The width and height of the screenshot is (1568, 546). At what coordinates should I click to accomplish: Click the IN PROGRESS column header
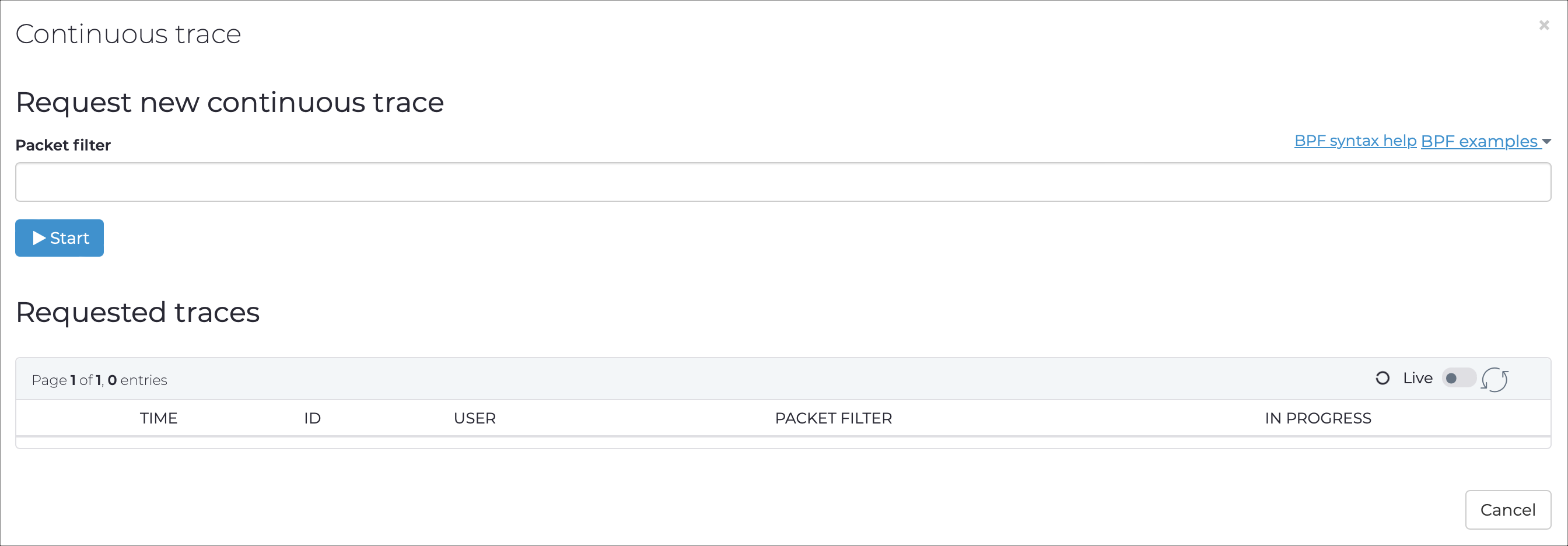[1318, 418]
